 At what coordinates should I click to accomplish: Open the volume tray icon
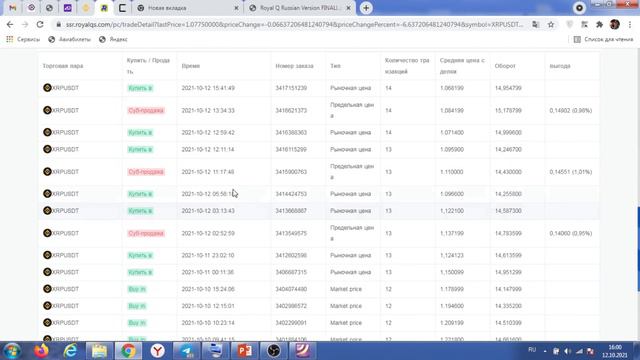(x=568, y=351)
